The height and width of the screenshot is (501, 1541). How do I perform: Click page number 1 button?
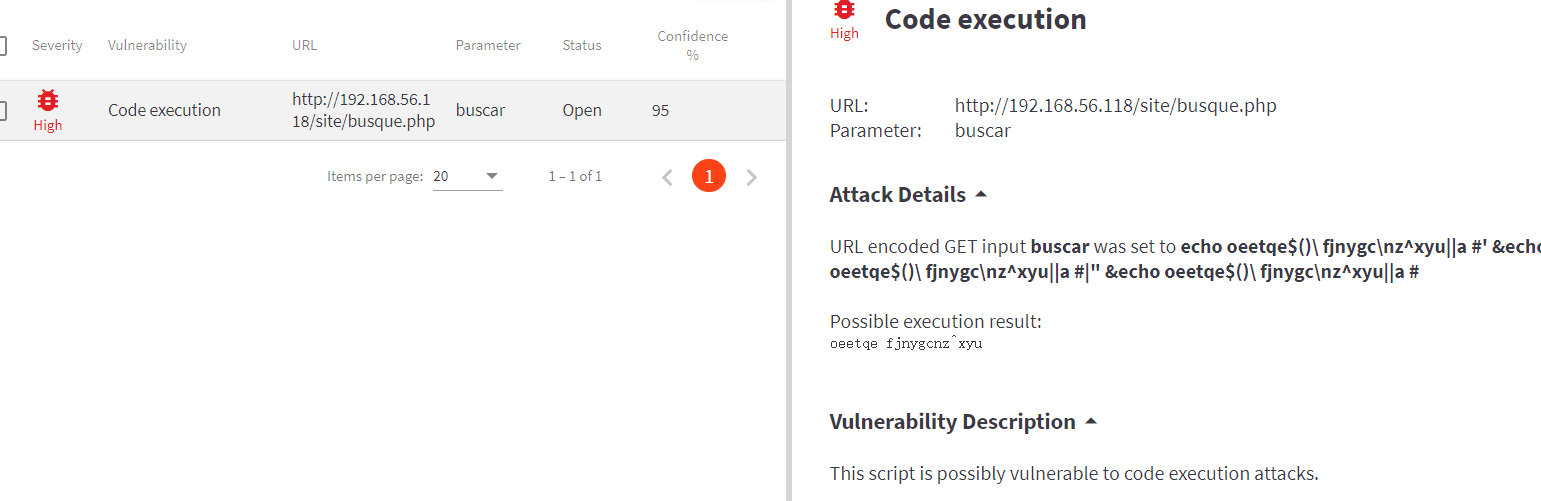[709, 177]
